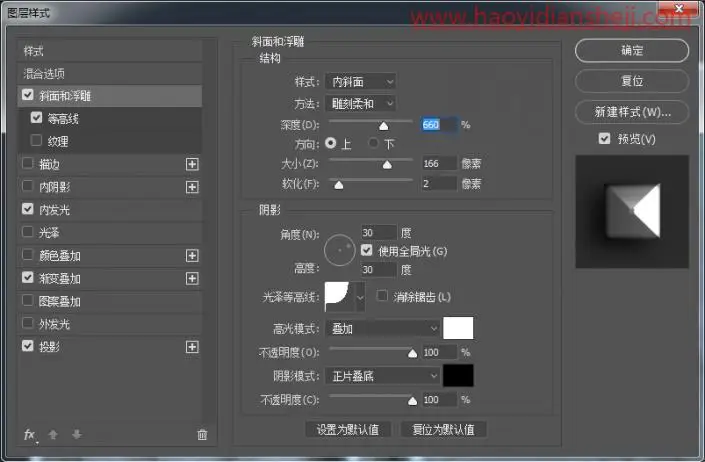
Task: Select 样式 in the left list
Action: pyautogui.click(x=110, y=51)
